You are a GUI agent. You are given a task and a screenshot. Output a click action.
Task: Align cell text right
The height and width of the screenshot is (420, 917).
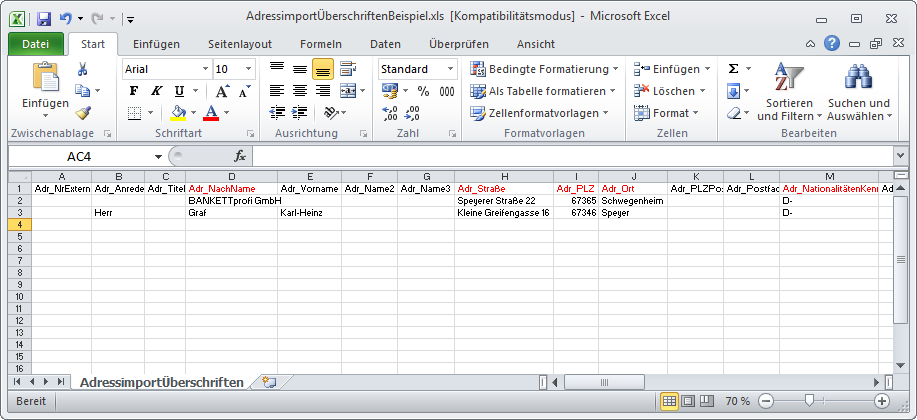coord(323,91)
